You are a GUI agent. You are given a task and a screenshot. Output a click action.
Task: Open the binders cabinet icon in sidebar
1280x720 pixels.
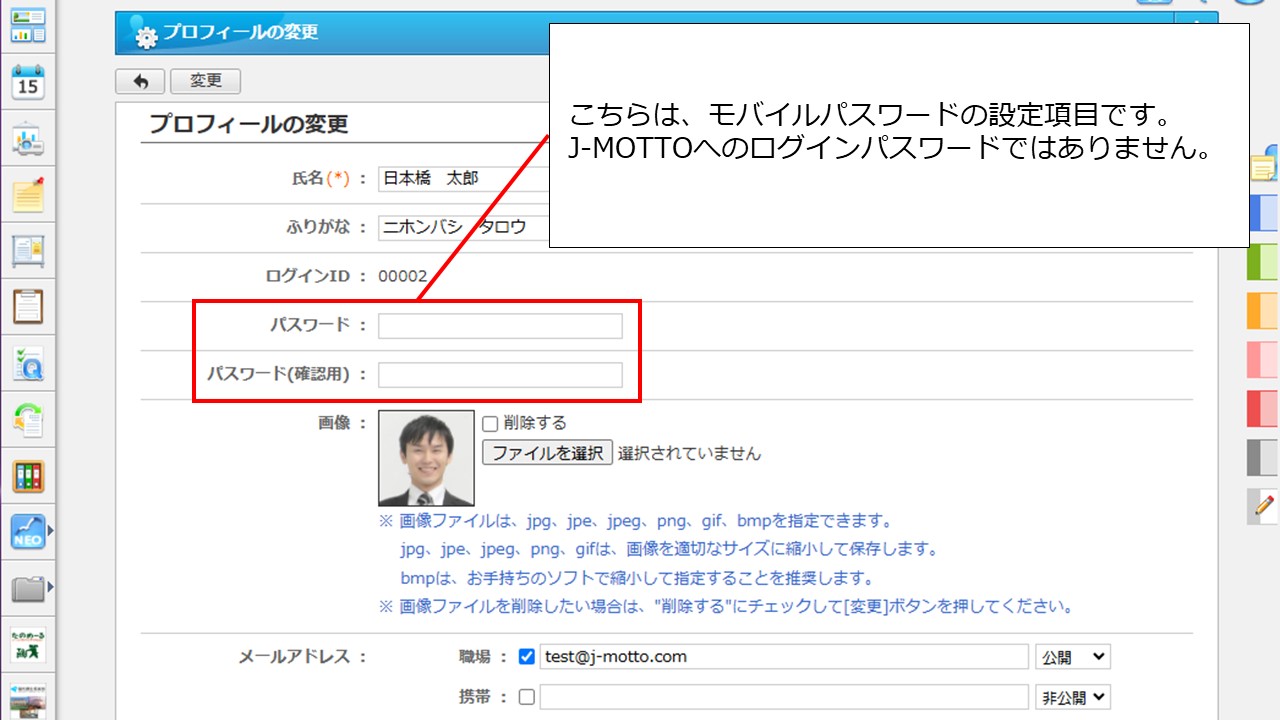pyautogui.click(x=28, y=476)
